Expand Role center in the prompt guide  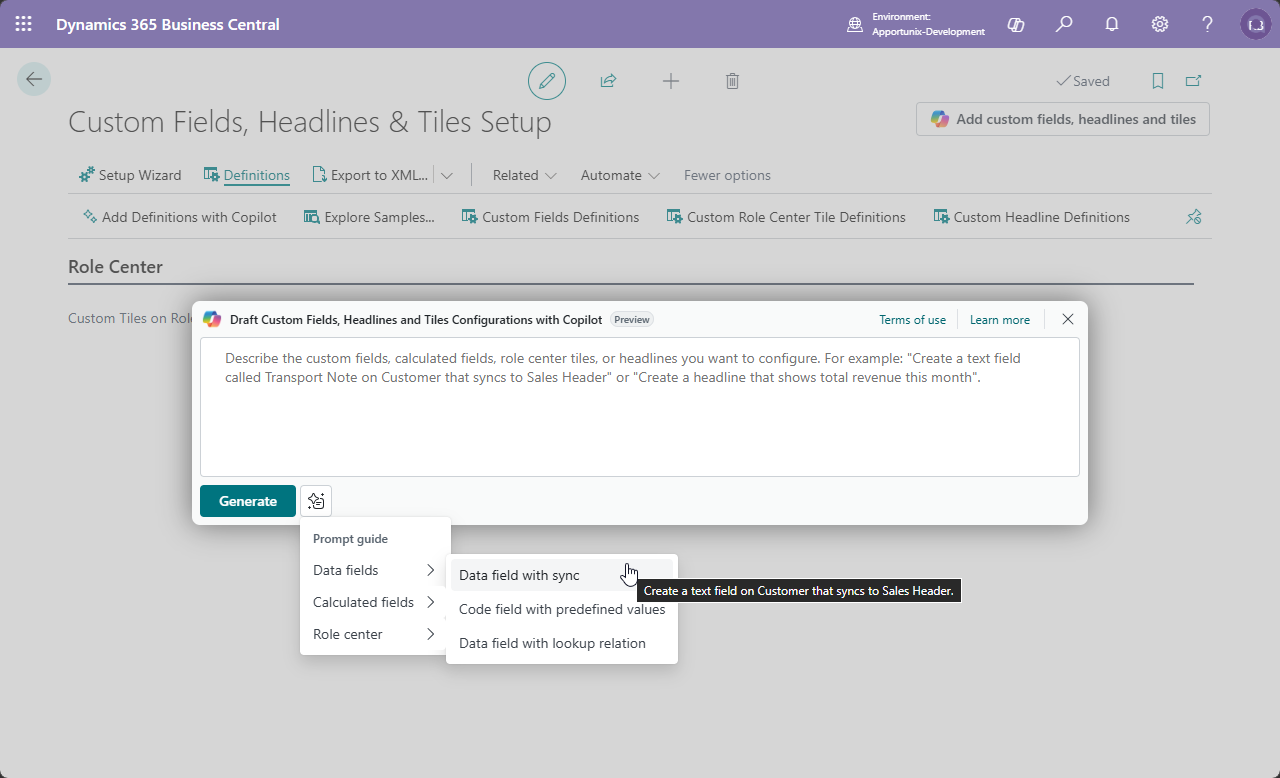[x=375, y=634]
